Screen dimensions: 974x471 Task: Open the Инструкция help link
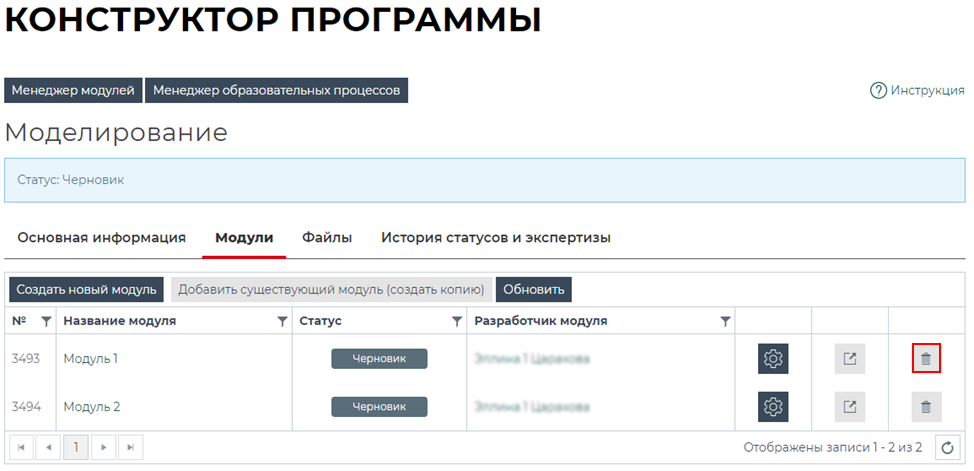[x=917, y=90]
